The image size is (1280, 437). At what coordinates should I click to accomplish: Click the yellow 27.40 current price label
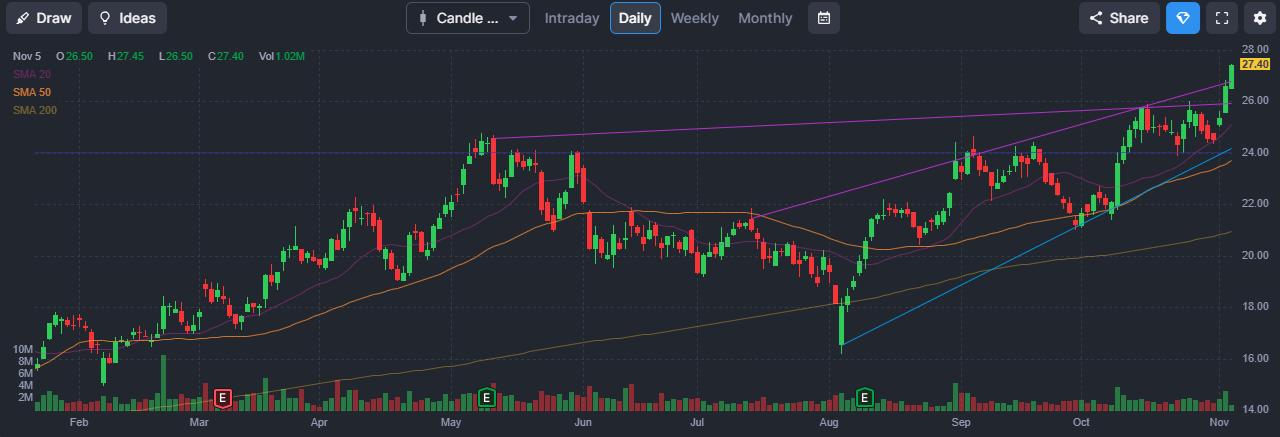click(x=1255, y=64)
